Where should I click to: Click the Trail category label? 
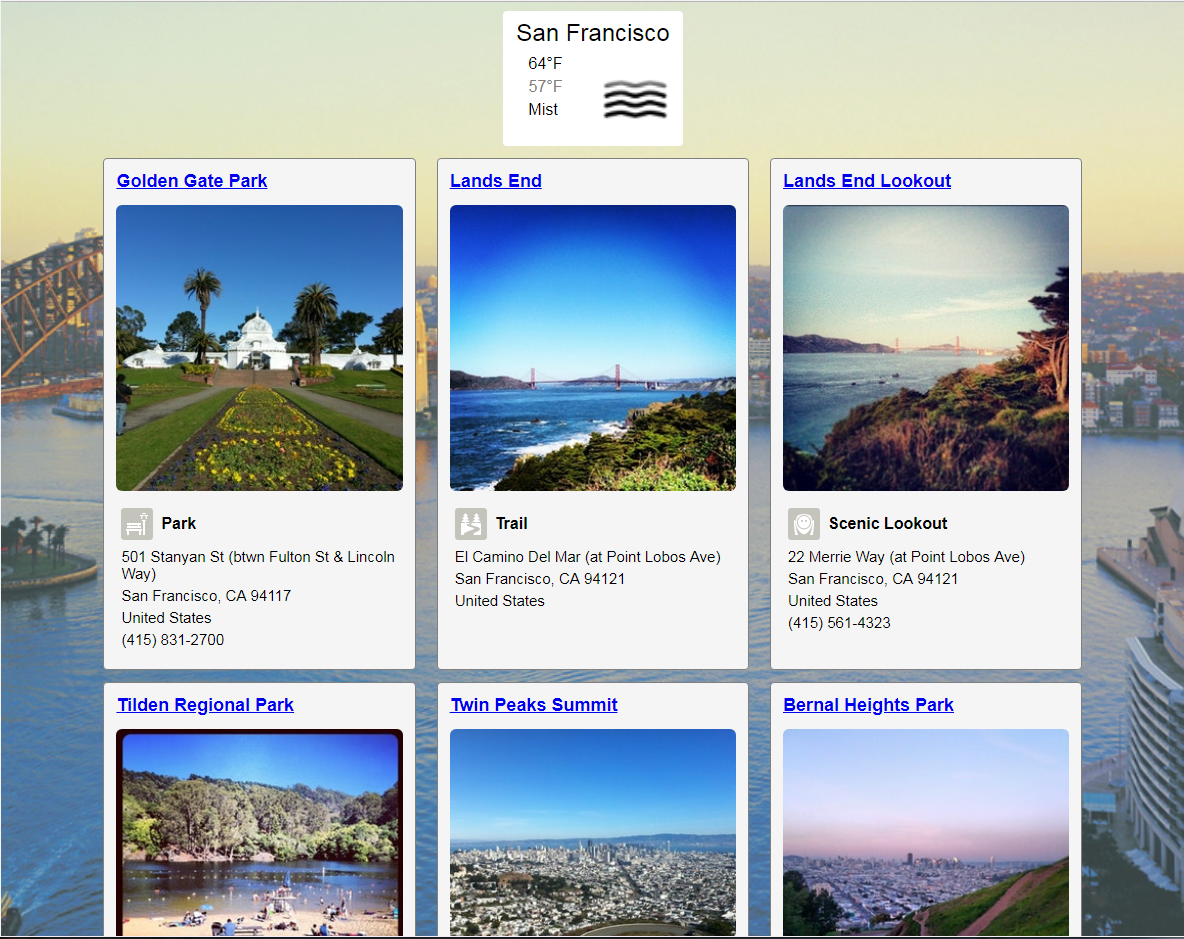(511, 523)
